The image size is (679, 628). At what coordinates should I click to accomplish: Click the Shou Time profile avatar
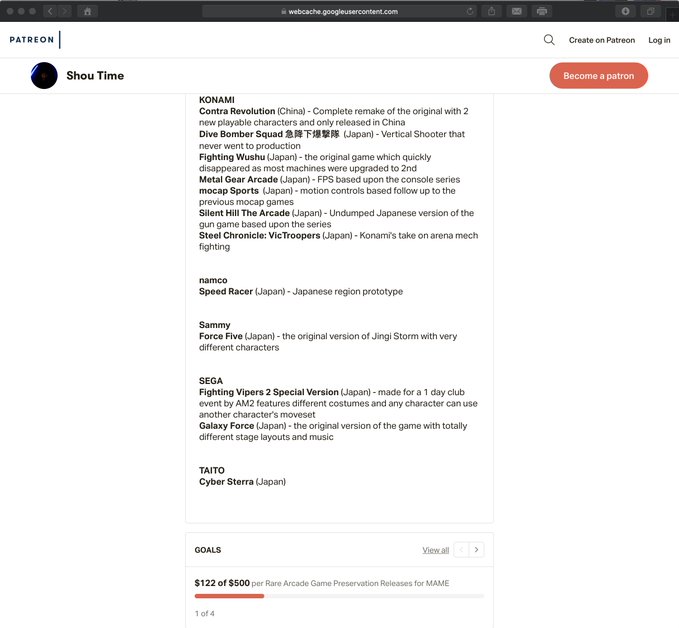[x=44, y=75]
